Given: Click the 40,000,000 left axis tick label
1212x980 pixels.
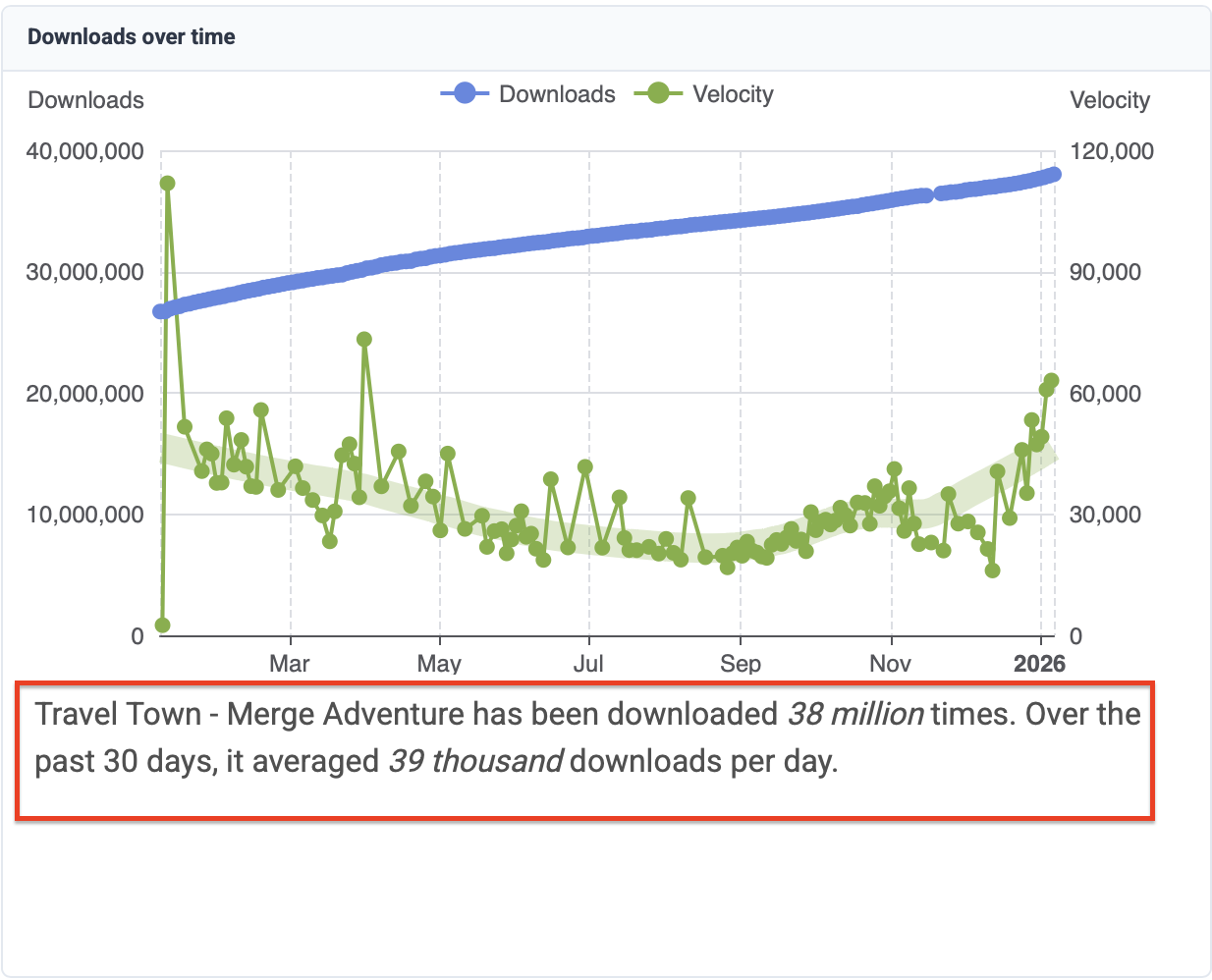Looking at the screenshot, I should [x=84, y=152].
